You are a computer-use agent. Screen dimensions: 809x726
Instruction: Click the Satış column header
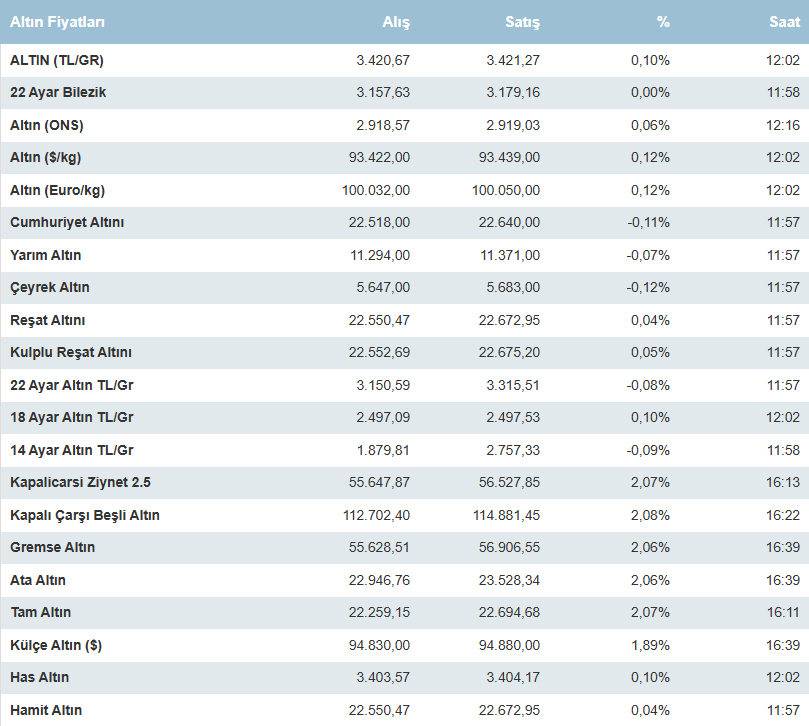(x=523, y=22)
